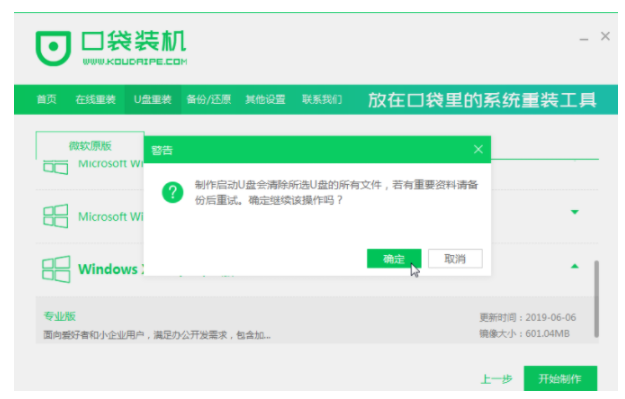Close the 警告 dialog with its X
This screenshot has height=399, width=625.
(478, 149)
